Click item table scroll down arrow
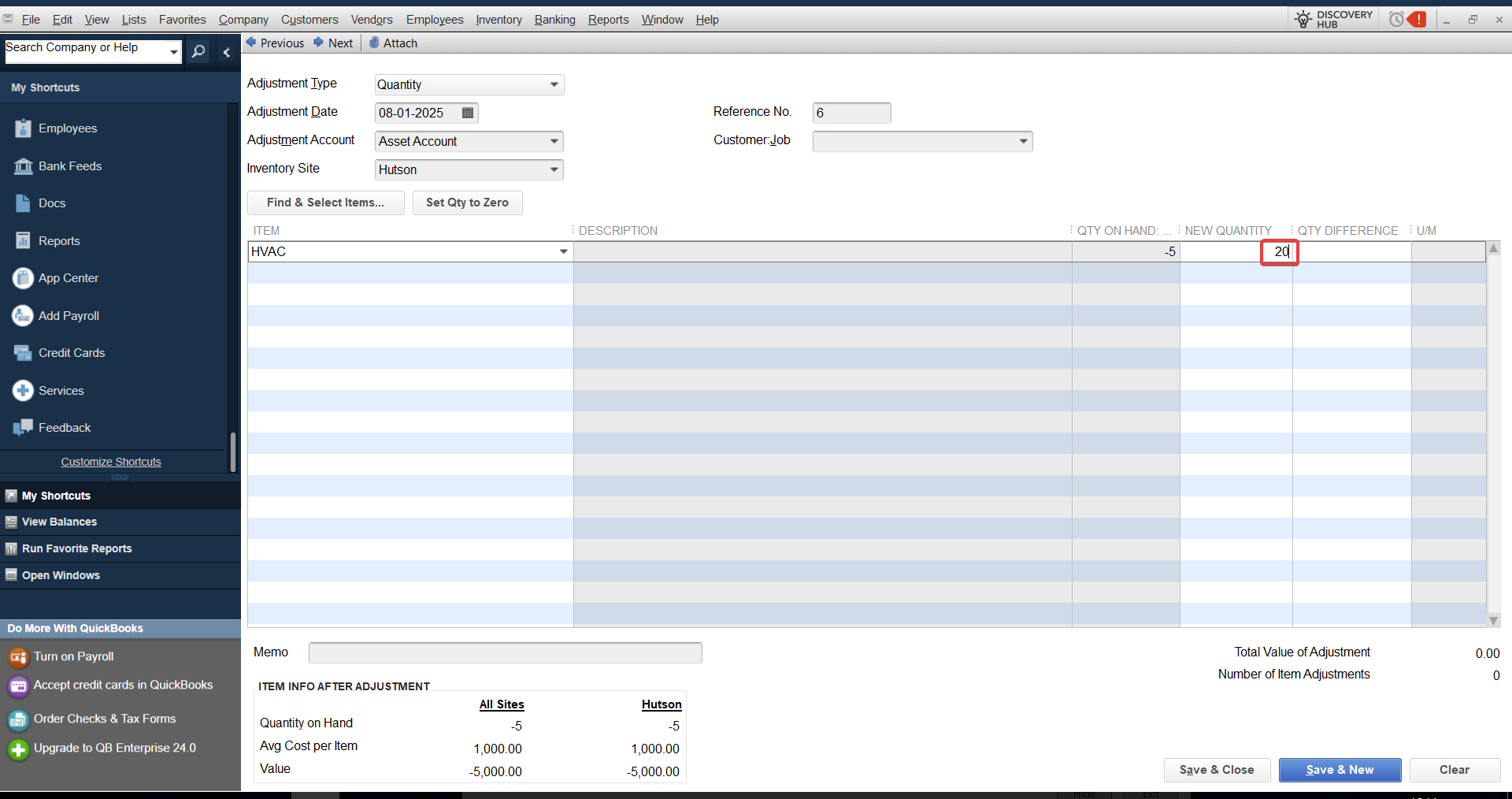Viewport: 1512px width, 799px height. [1493, 621]
